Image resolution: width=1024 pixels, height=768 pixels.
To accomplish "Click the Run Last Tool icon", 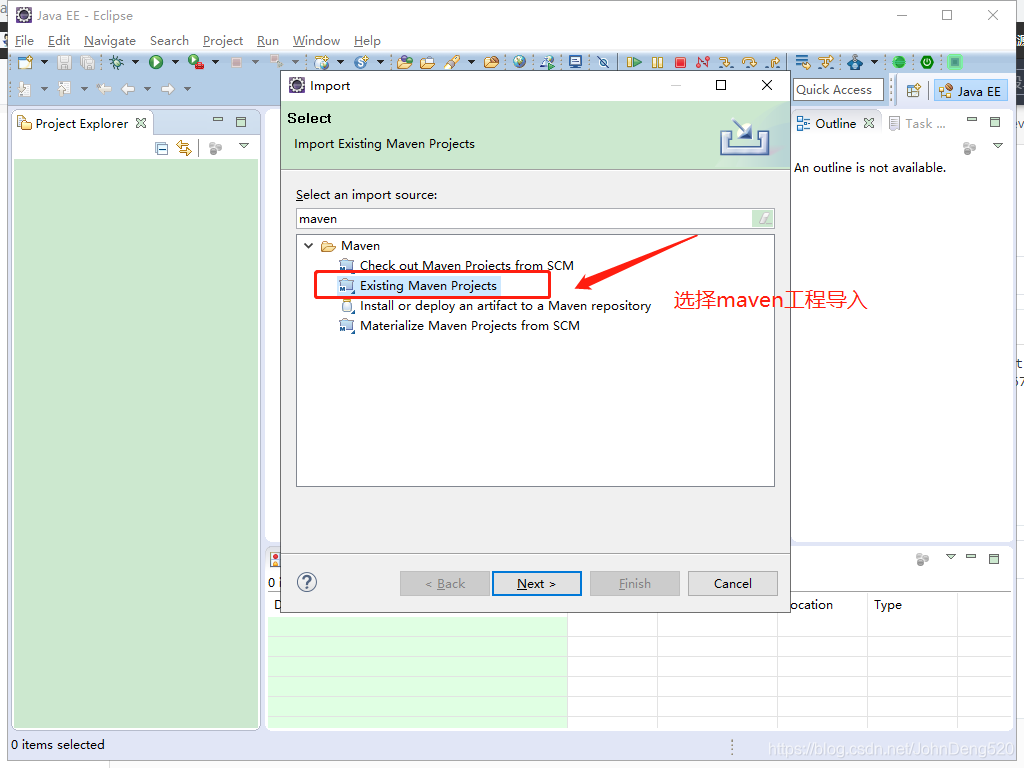I will (x=195, y=62).
